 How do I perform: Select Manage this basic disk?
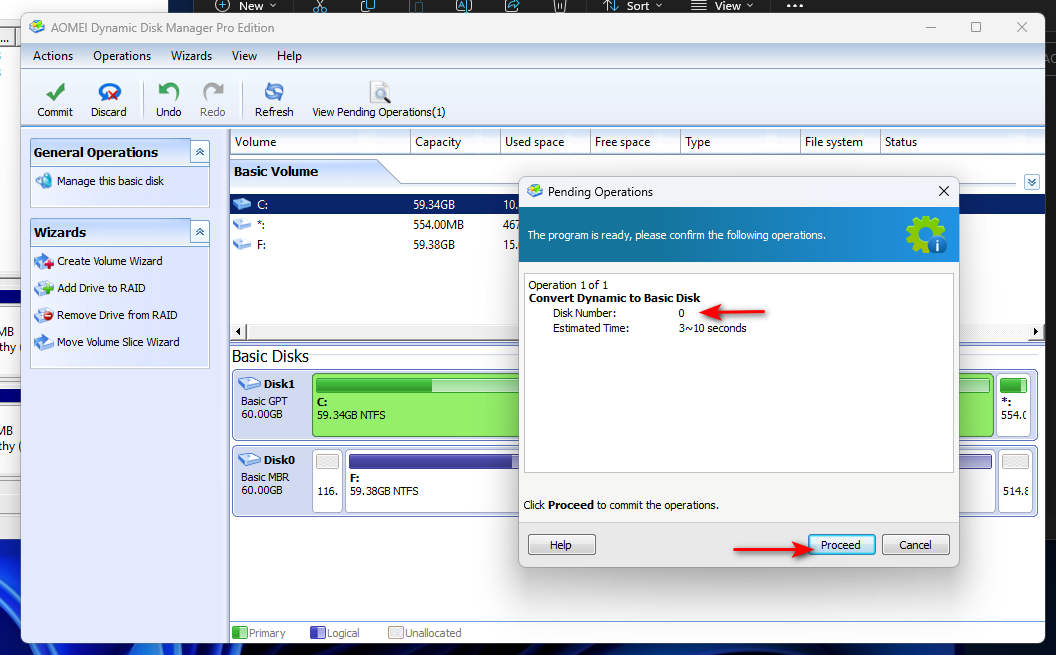click(110, 181)
